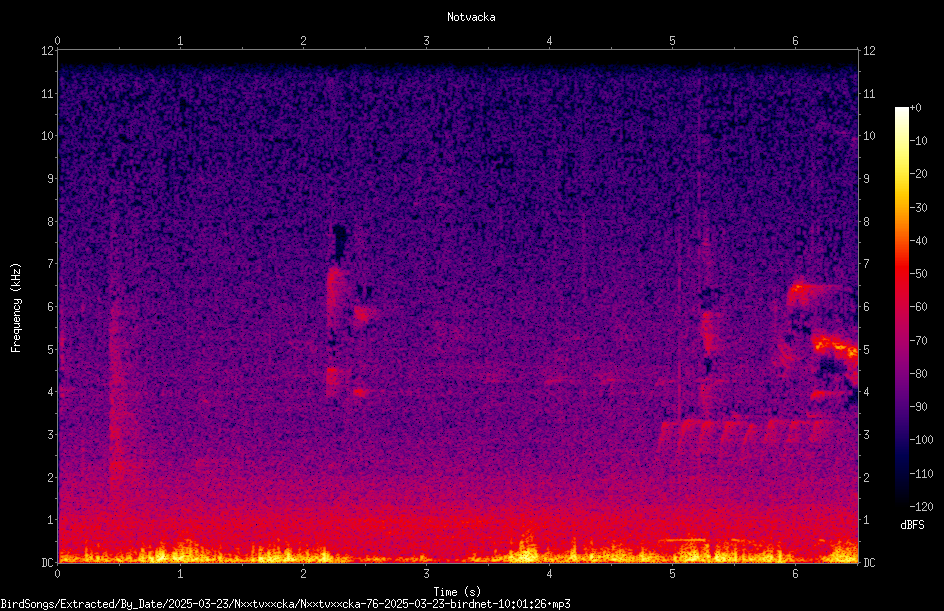Viewport: 944px width, 611px height.
Task: Click the Time (s) axis label
Action: tap(457, 592)
